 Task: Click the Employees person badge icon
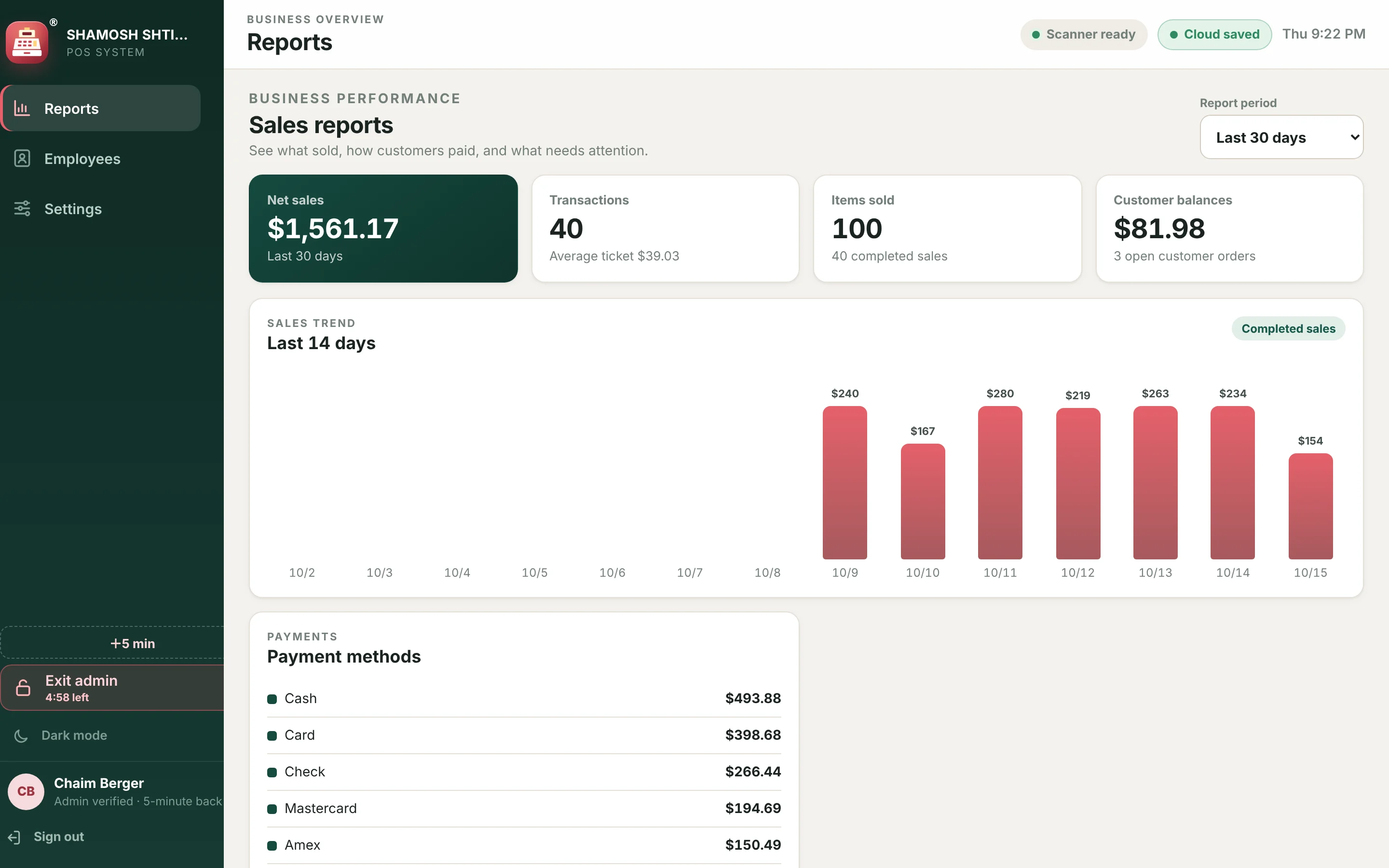click(22, 159)
